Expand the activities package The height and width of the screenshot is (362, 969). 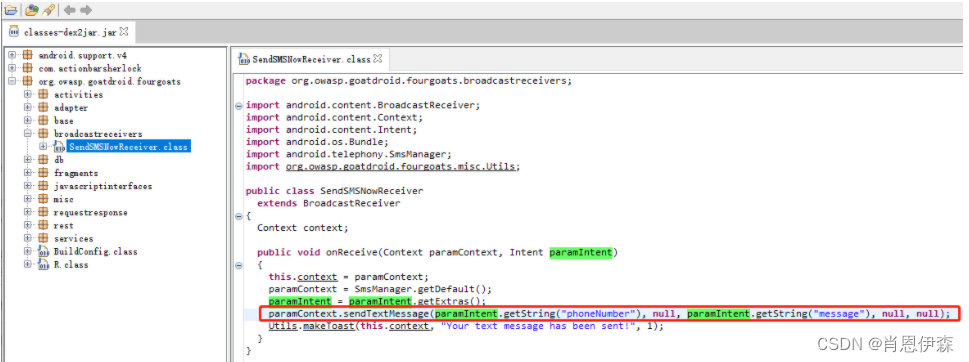pos(27,94)
